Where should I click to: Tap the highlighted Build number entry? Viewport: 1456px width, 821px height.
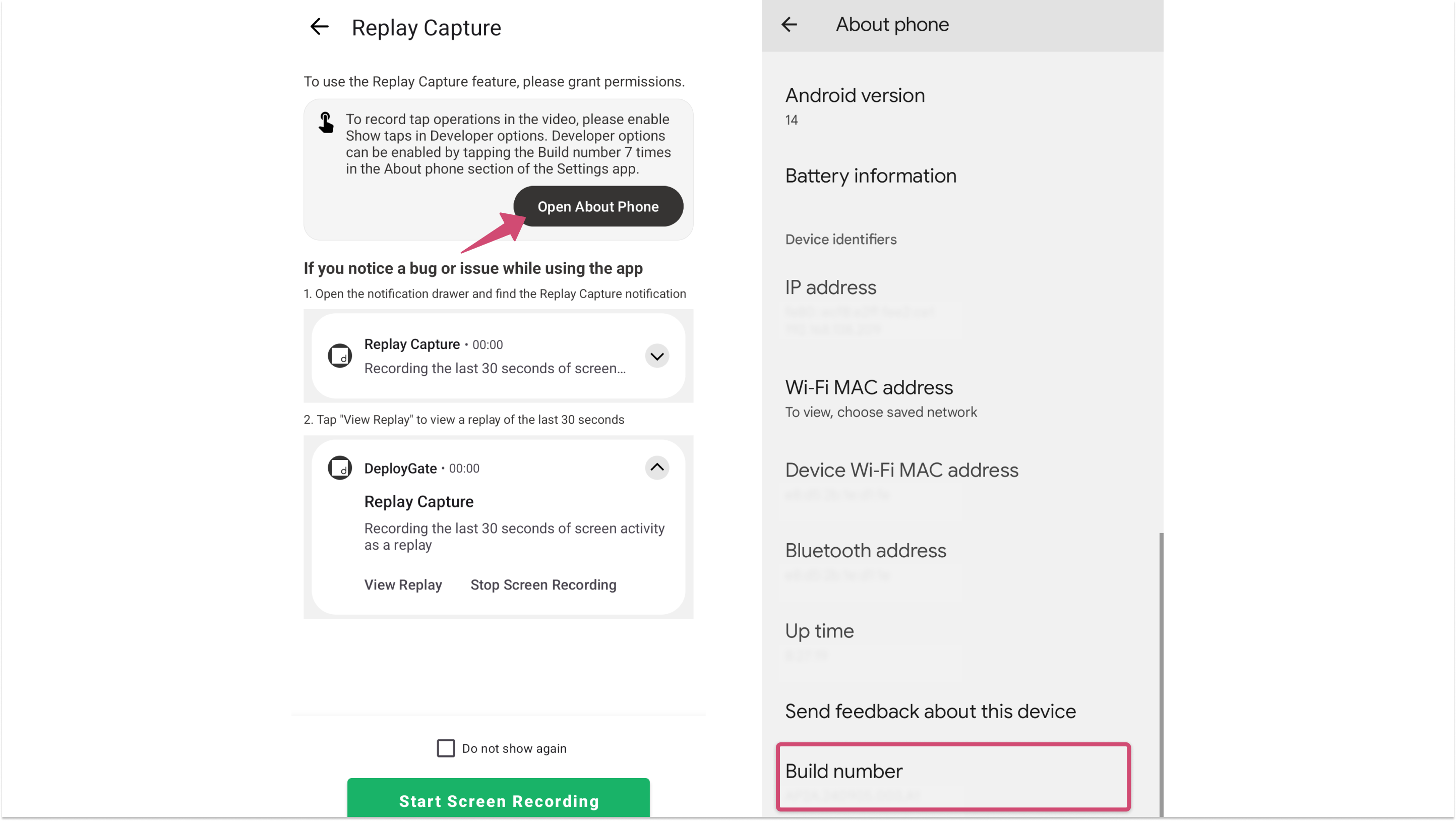(953, 776)
